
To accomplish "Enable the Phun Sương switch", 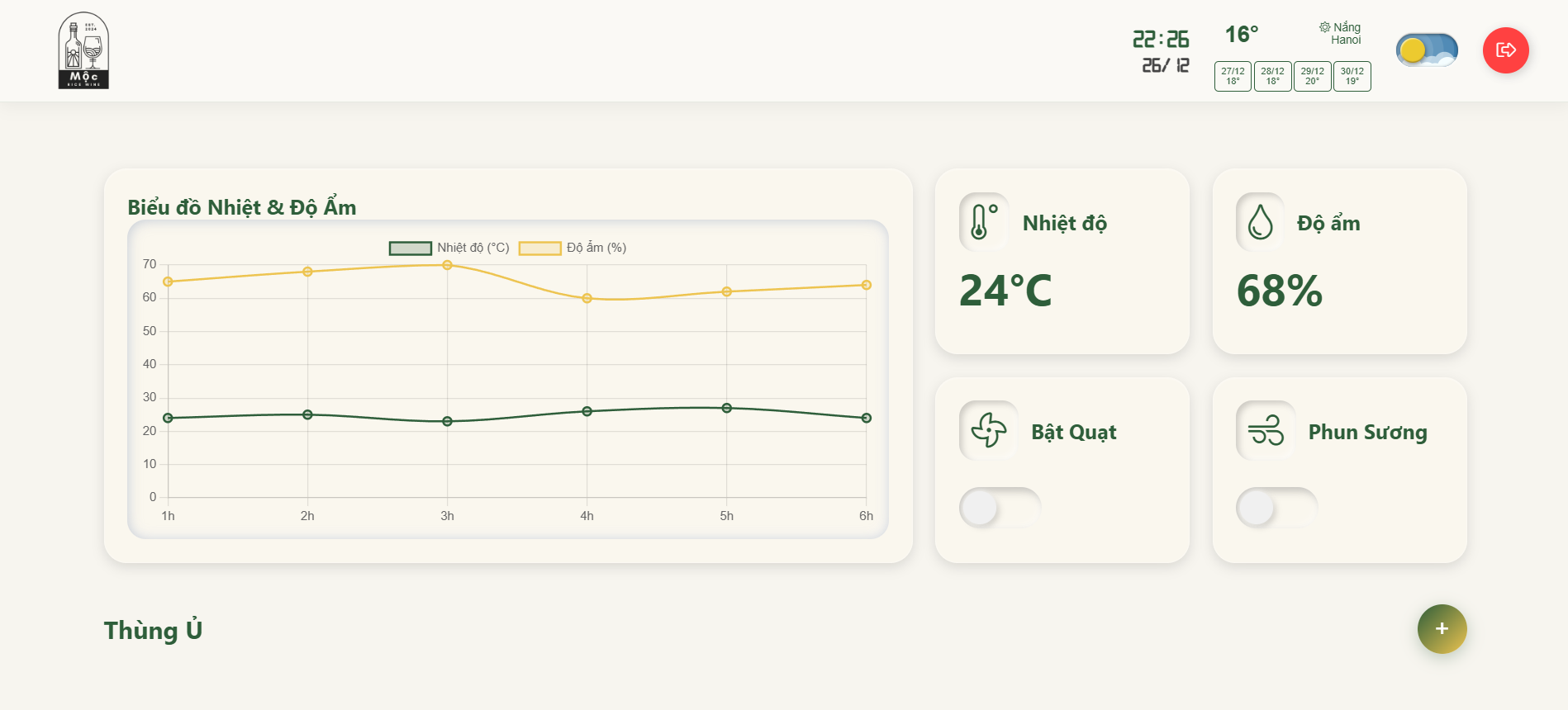I will (1276, 508).
